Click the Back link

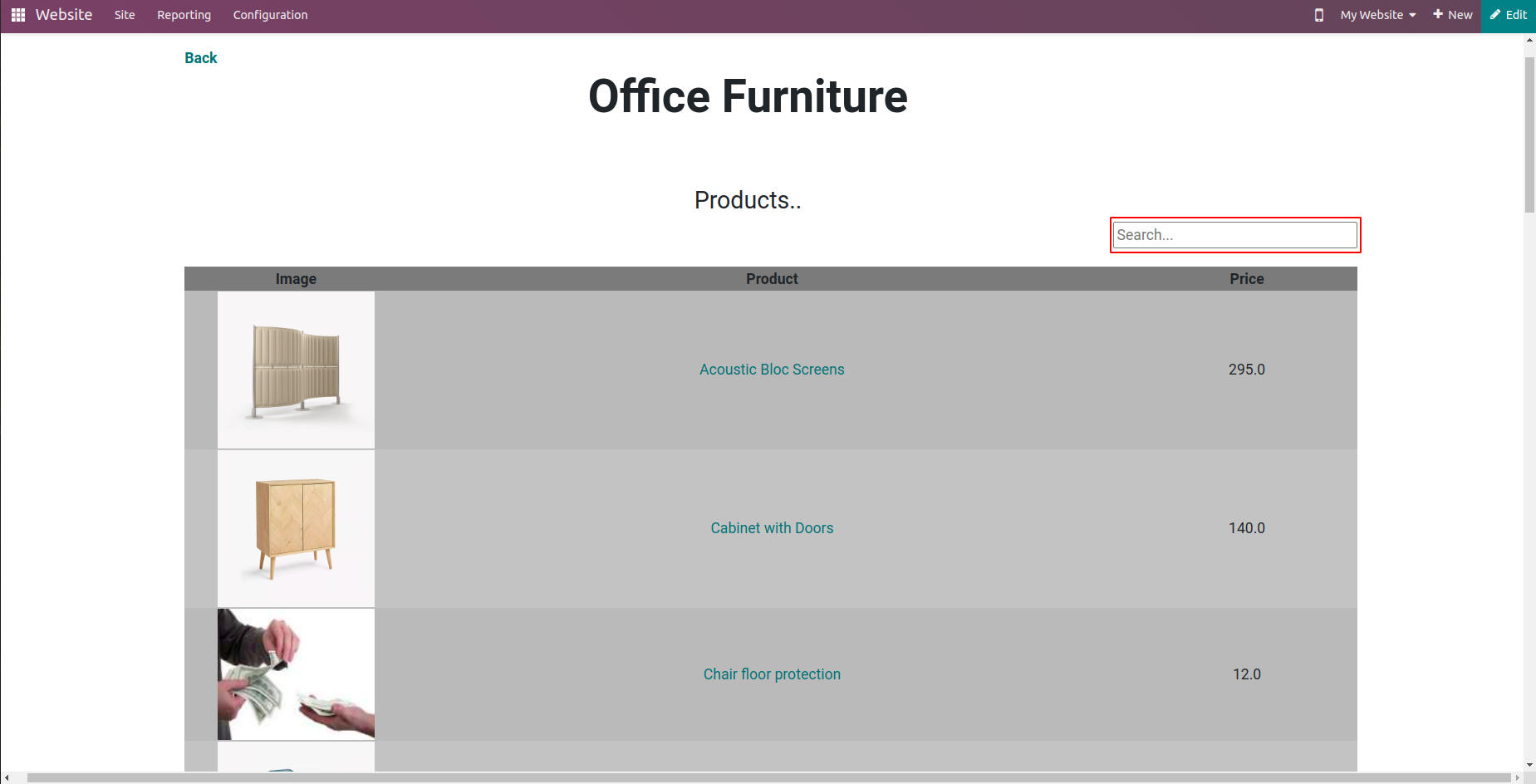point(200,58)
